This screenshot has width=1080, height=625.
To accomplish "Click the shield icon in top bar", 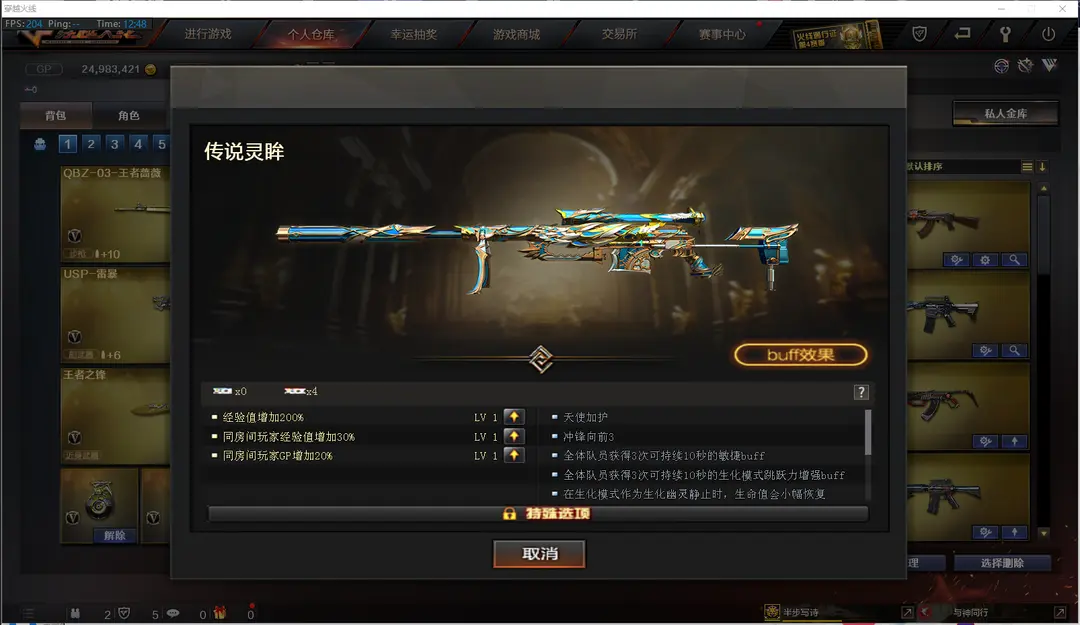I will tap(920, 34).
